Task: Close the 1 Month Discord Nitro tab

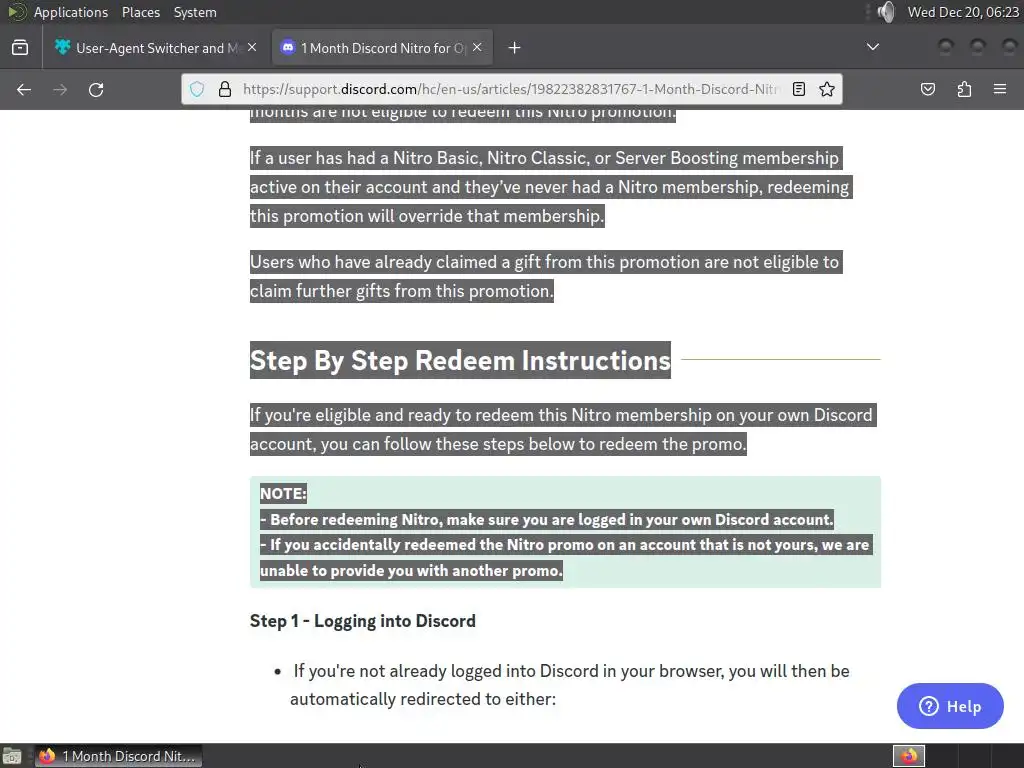Action: coord(477,47)
